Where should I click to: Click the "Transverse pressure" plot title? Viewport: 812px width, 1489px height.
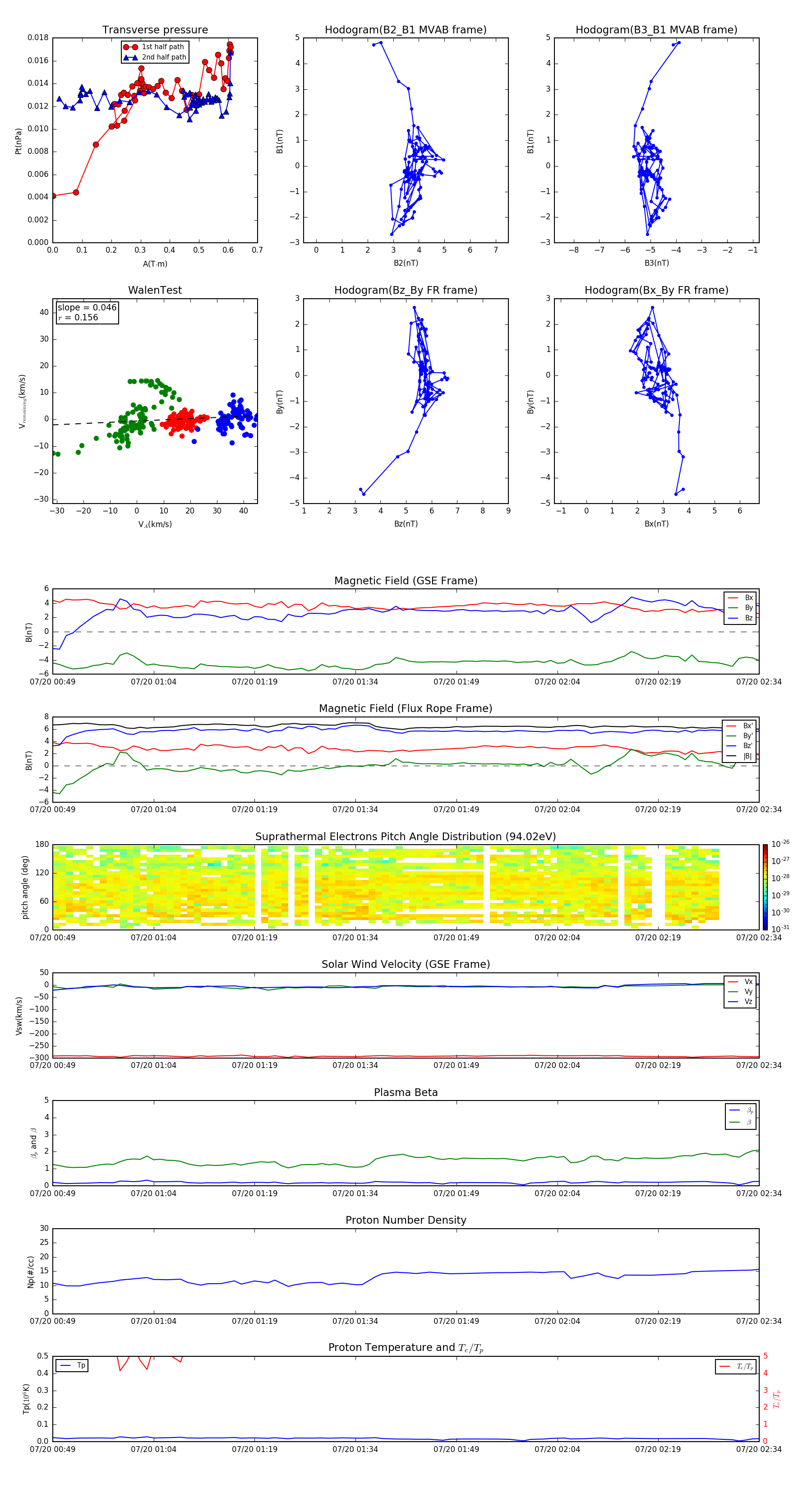coord(155,30)
